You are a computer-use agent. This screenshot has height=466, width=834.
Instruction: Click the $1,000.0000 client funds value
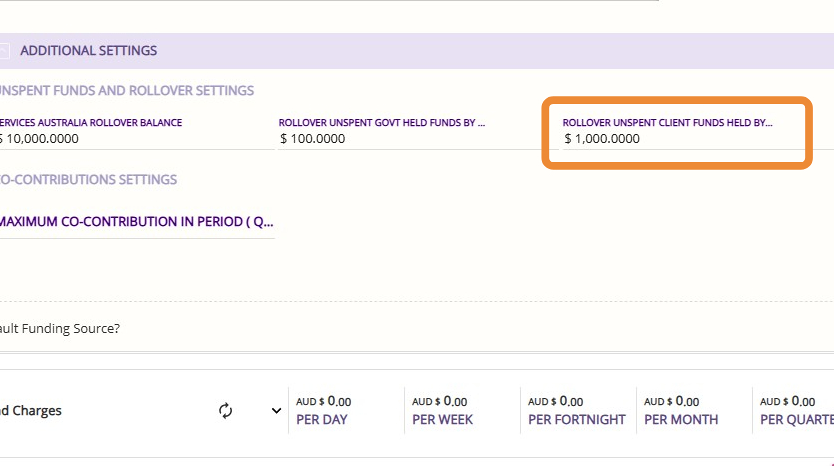(x=602, y=139)
